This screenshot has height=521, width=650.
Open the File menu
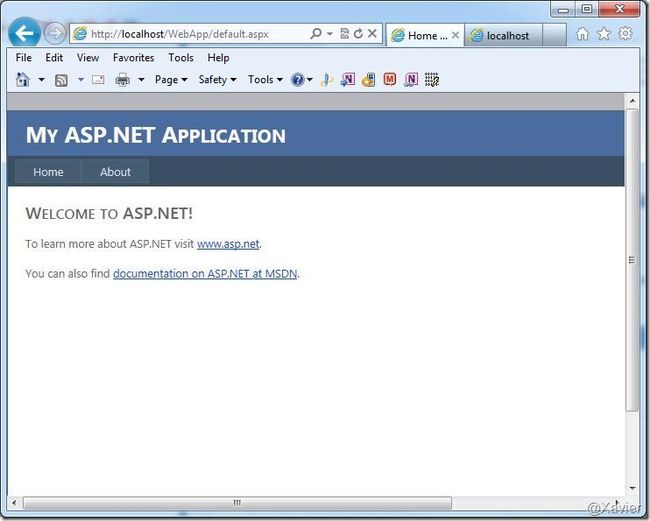coord(24,58)
